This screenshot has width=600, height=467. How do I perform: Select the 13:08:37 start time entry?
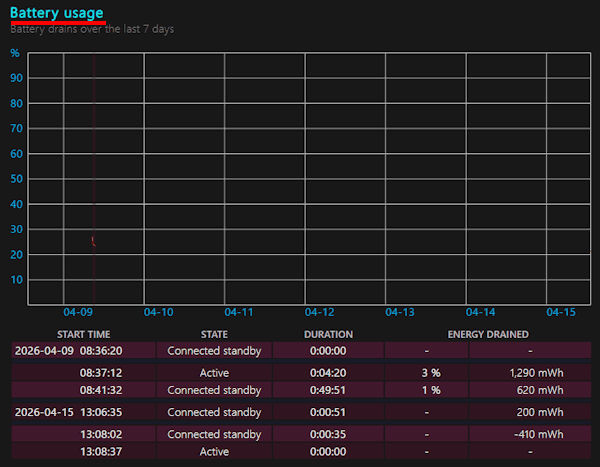point(102,451)
